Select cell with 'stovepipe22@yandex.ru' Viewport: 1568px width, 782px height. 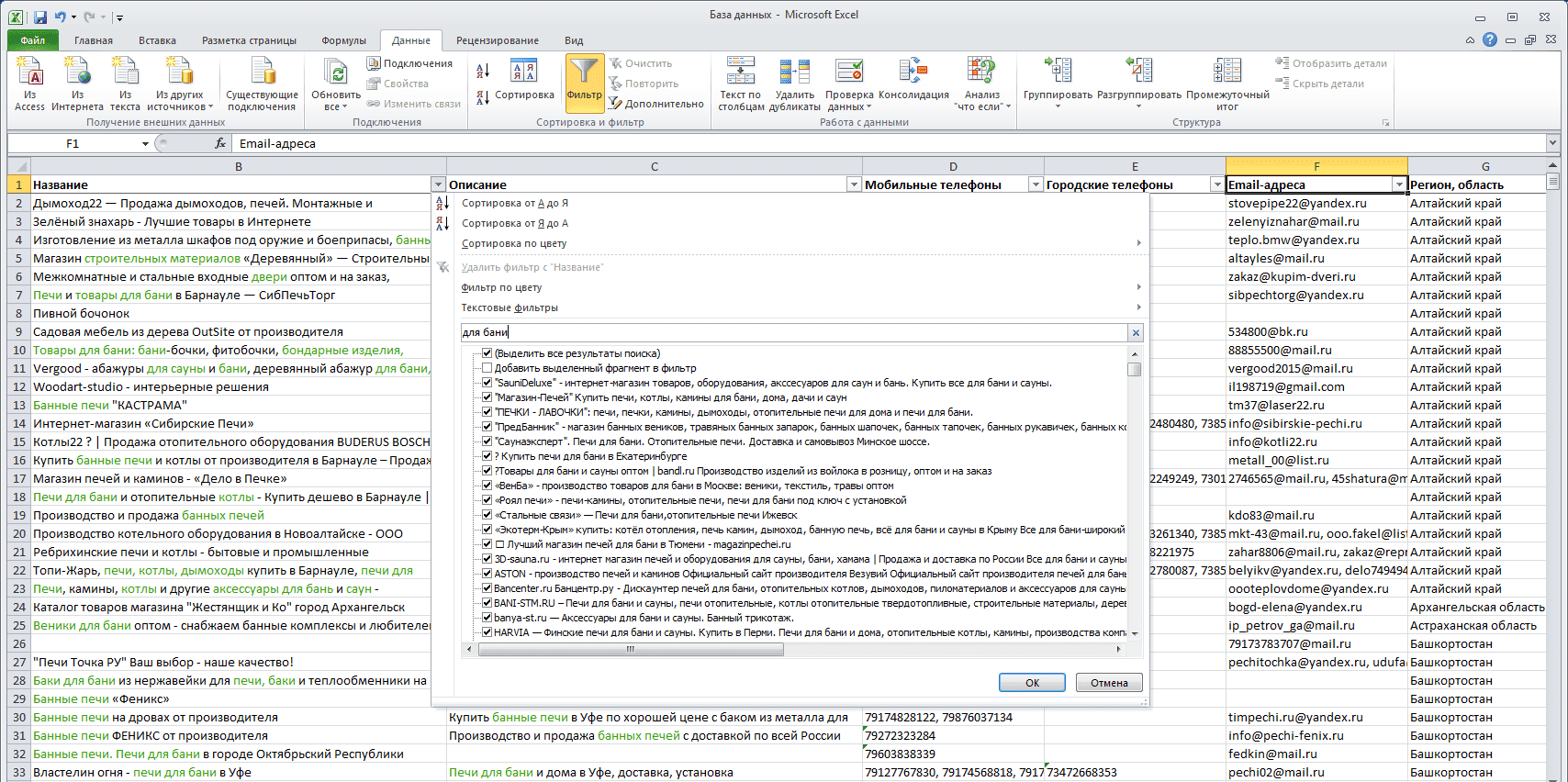[x=1316, y=203]
